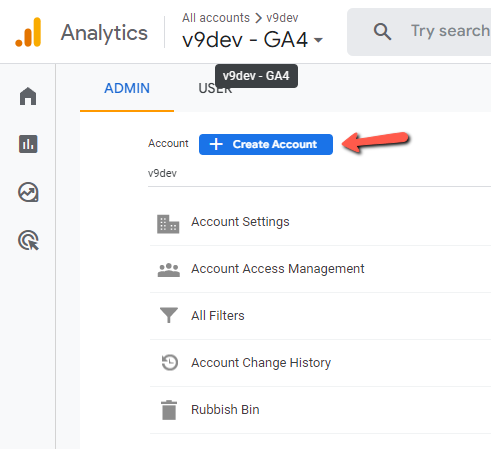Switch to the ADMIN tab
The width and height of the screenshot is (491, 449).
[x=127, y=88]
